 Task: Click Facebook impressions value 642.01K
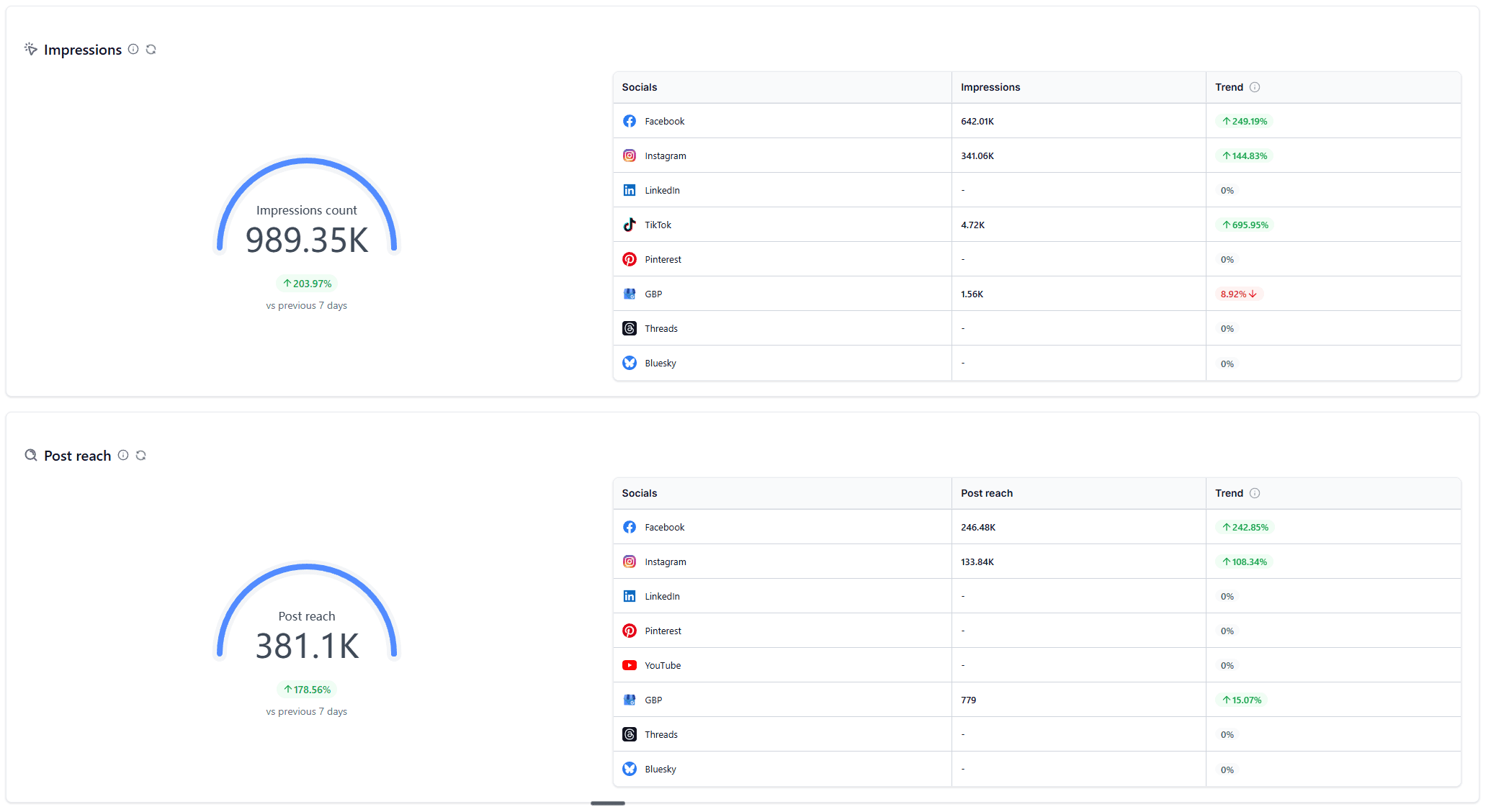977,121
